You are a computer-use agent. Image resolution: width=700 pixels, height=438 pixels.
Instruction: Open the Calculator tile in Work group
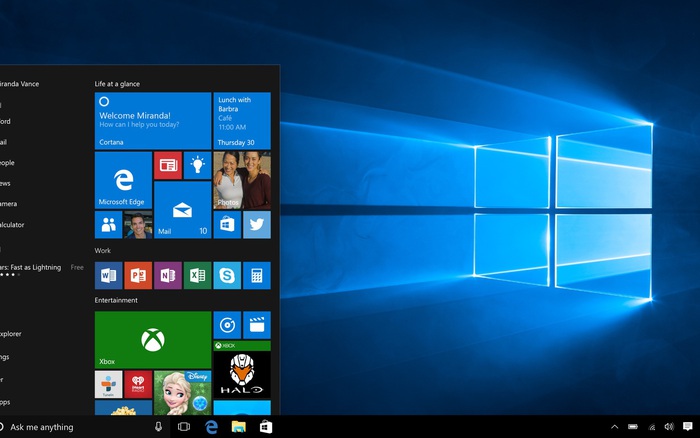256,275
